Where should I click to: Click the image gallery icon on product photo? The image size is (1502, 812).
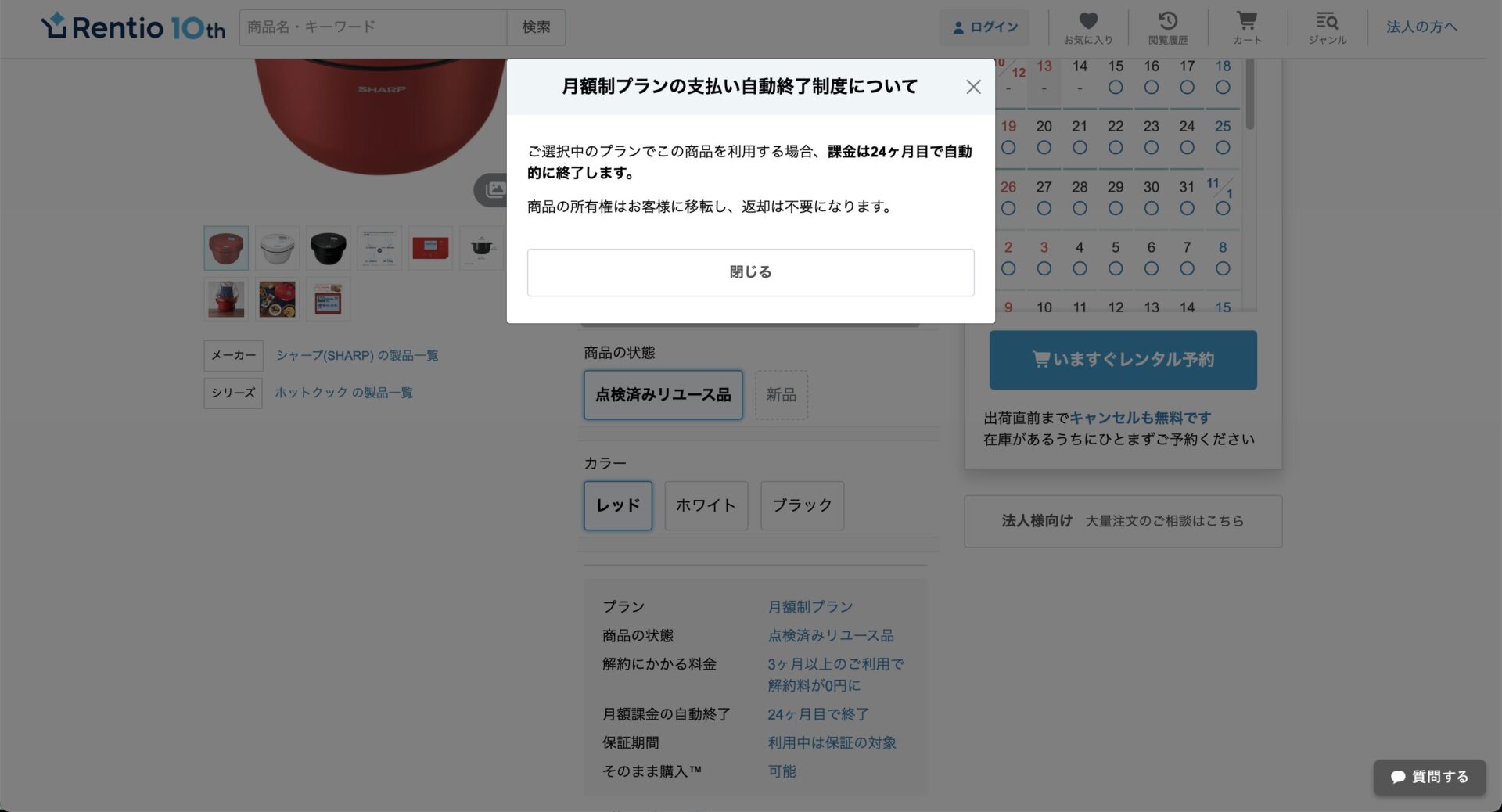tap(494, 190)
